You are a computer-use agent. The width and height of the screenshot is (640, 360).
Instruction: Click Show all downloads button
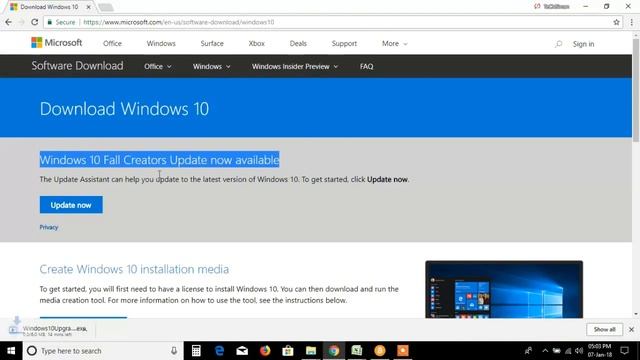[x=604, y=329]
